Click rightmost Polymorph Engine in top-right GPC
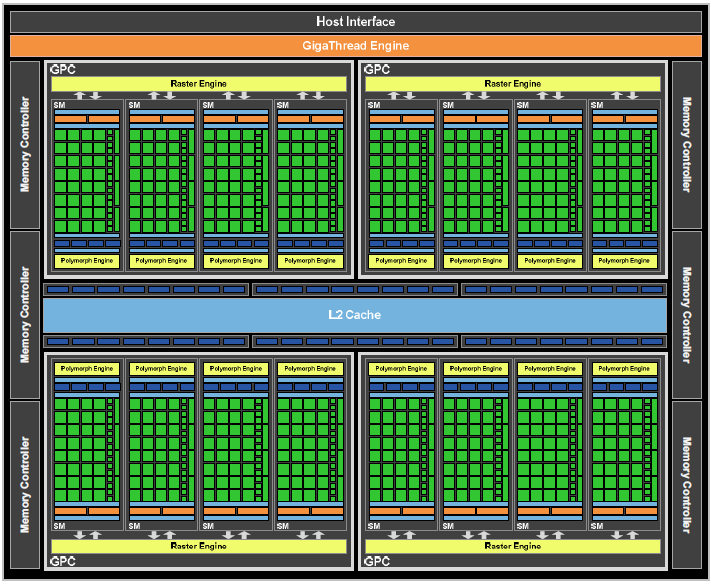Image resolution: width=713 pixels, height=582 pixels. coord(625,261)
